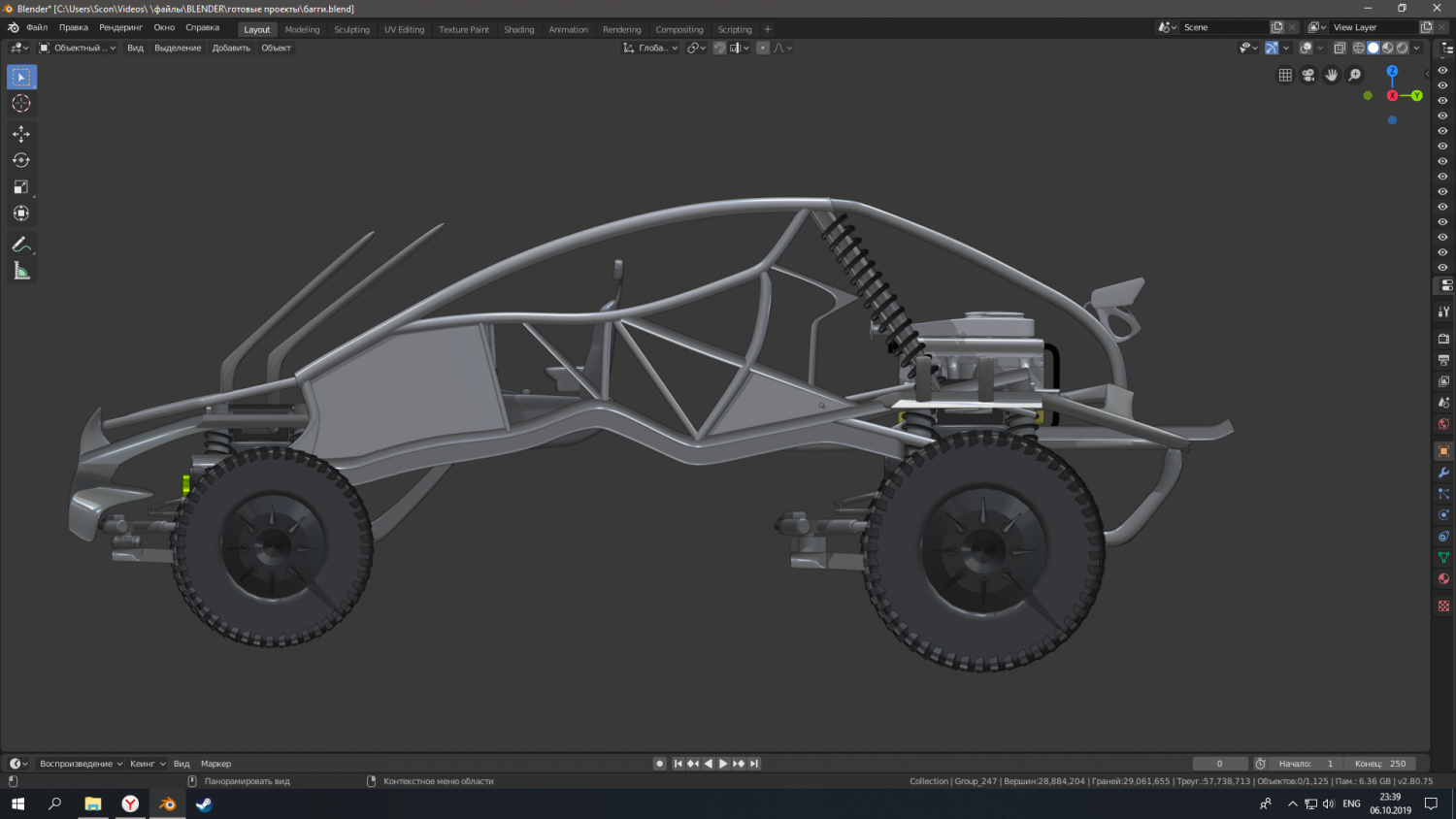This screenshot has height=819, width=1456.
Task: Open transform orientation Глоба.. dropdown
Action: (650, 48)
